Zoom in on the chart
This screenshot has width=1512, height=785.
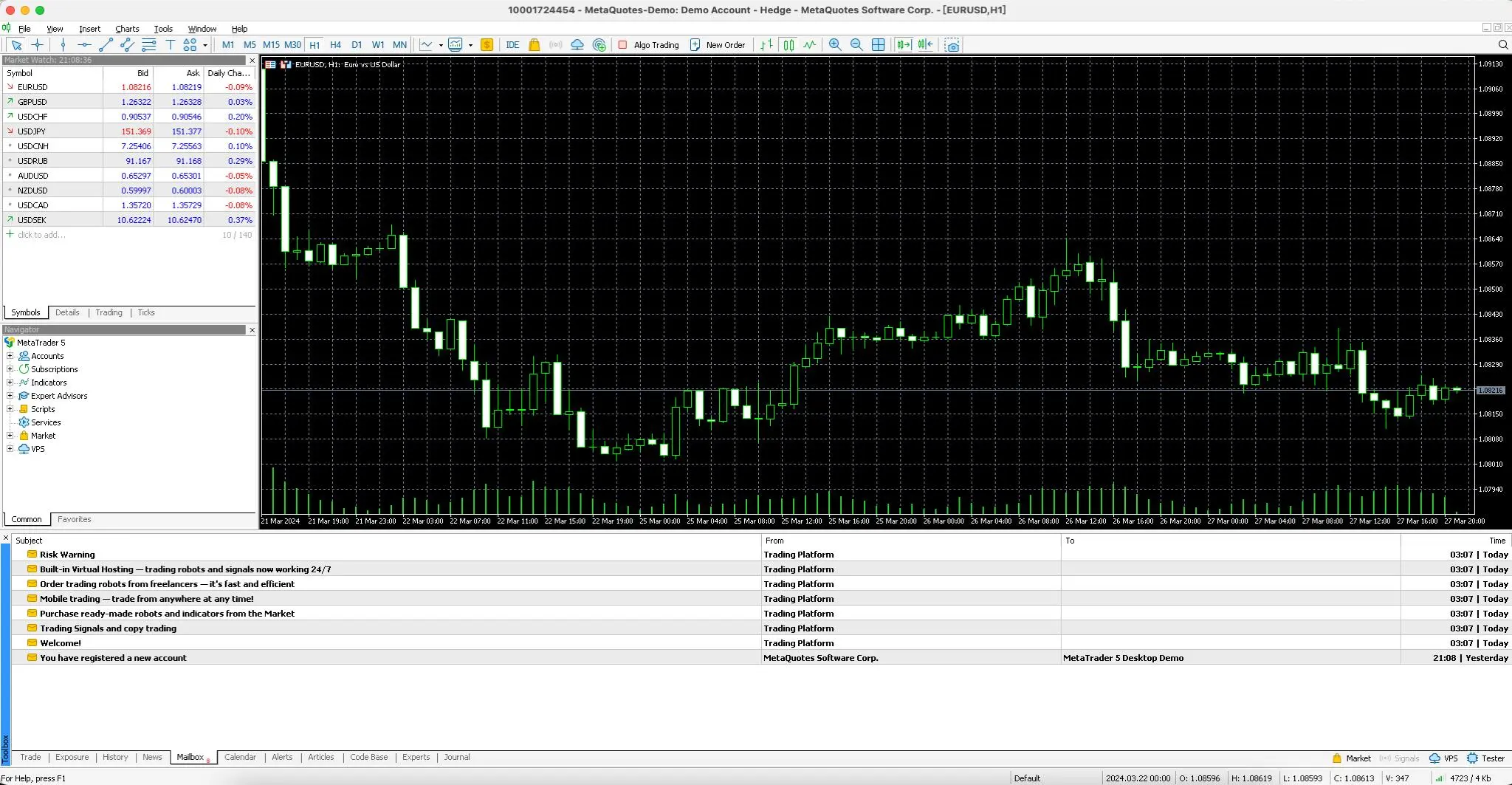(835, 45)
